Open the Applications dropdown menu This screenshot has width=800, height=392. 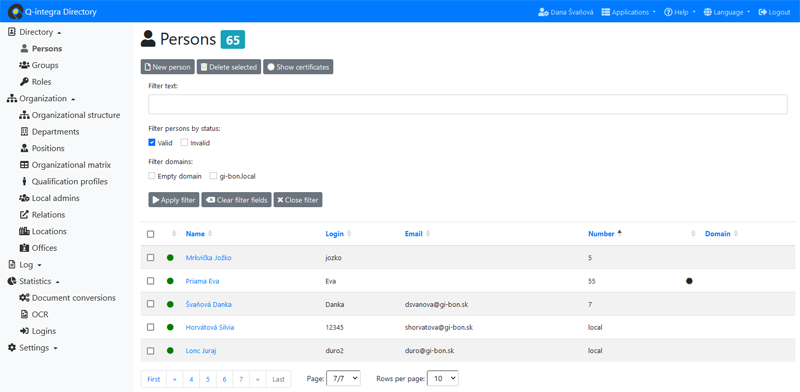(629, 12)
